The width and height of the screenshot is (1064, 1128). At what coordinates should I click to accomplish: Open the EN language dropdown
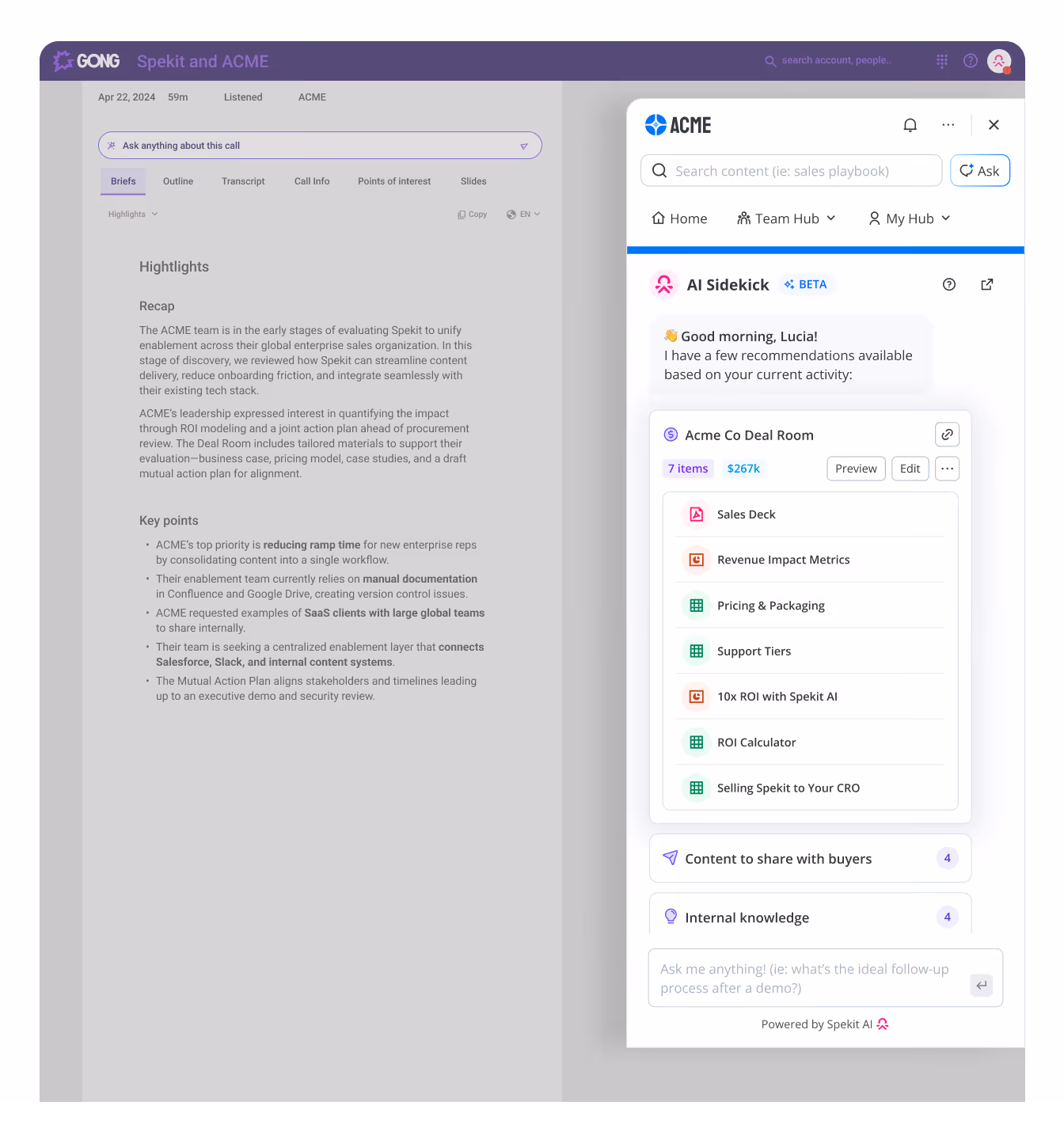click(523, 215)
